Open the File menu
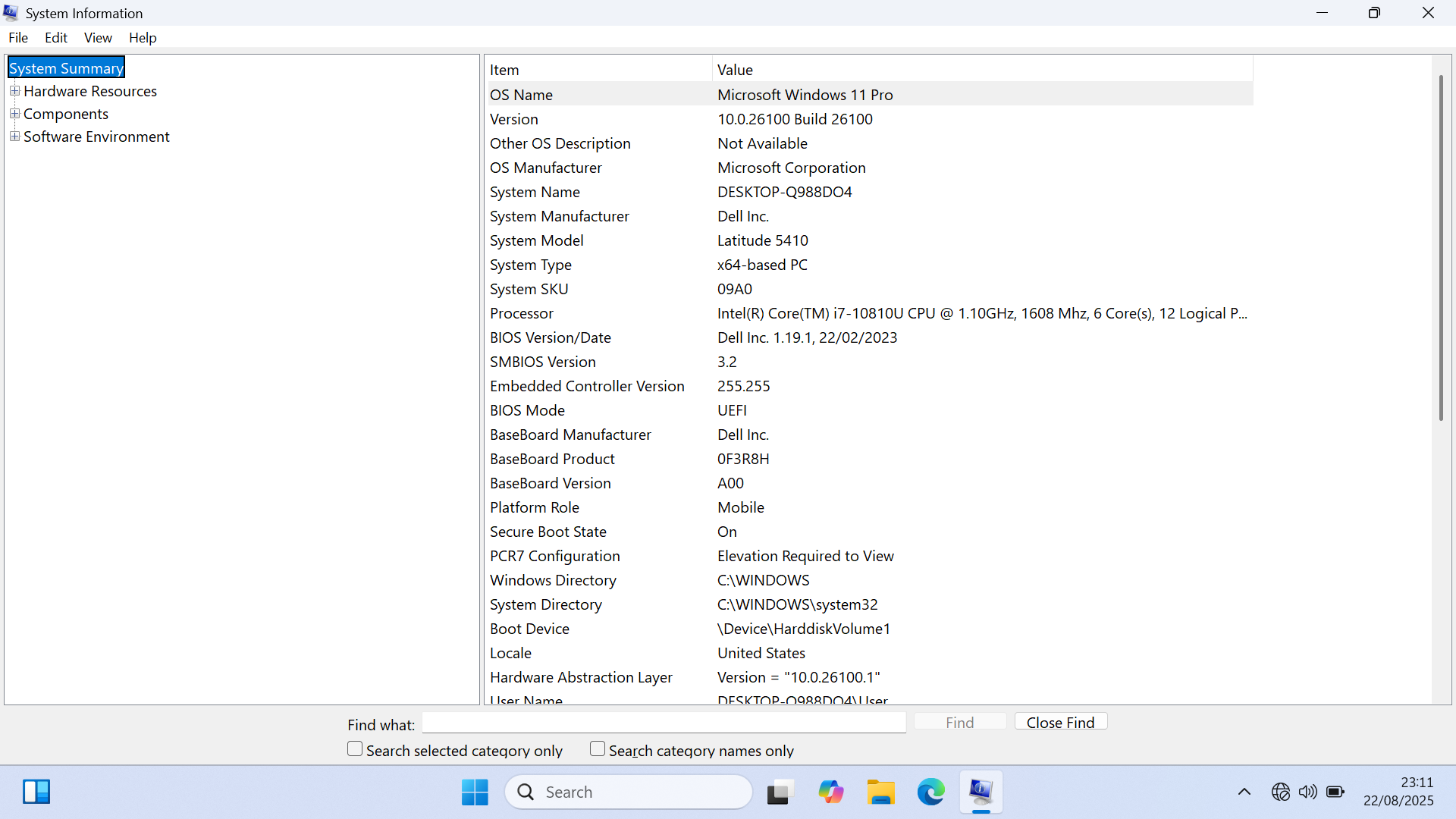This screenshot has width=1456, height=819. (x=18, y=38)
